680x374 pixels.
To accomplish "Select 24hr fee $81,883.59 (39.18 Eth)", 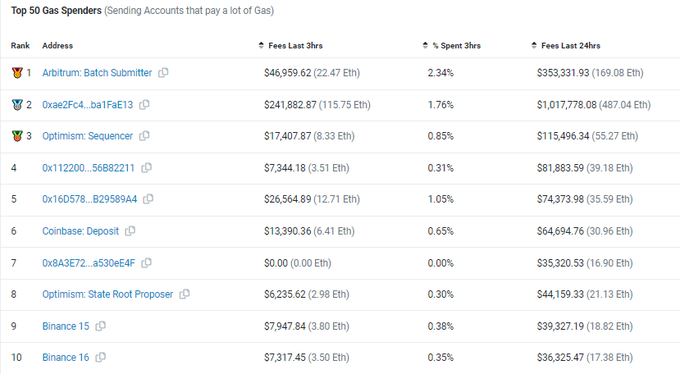I will (585, 168).
